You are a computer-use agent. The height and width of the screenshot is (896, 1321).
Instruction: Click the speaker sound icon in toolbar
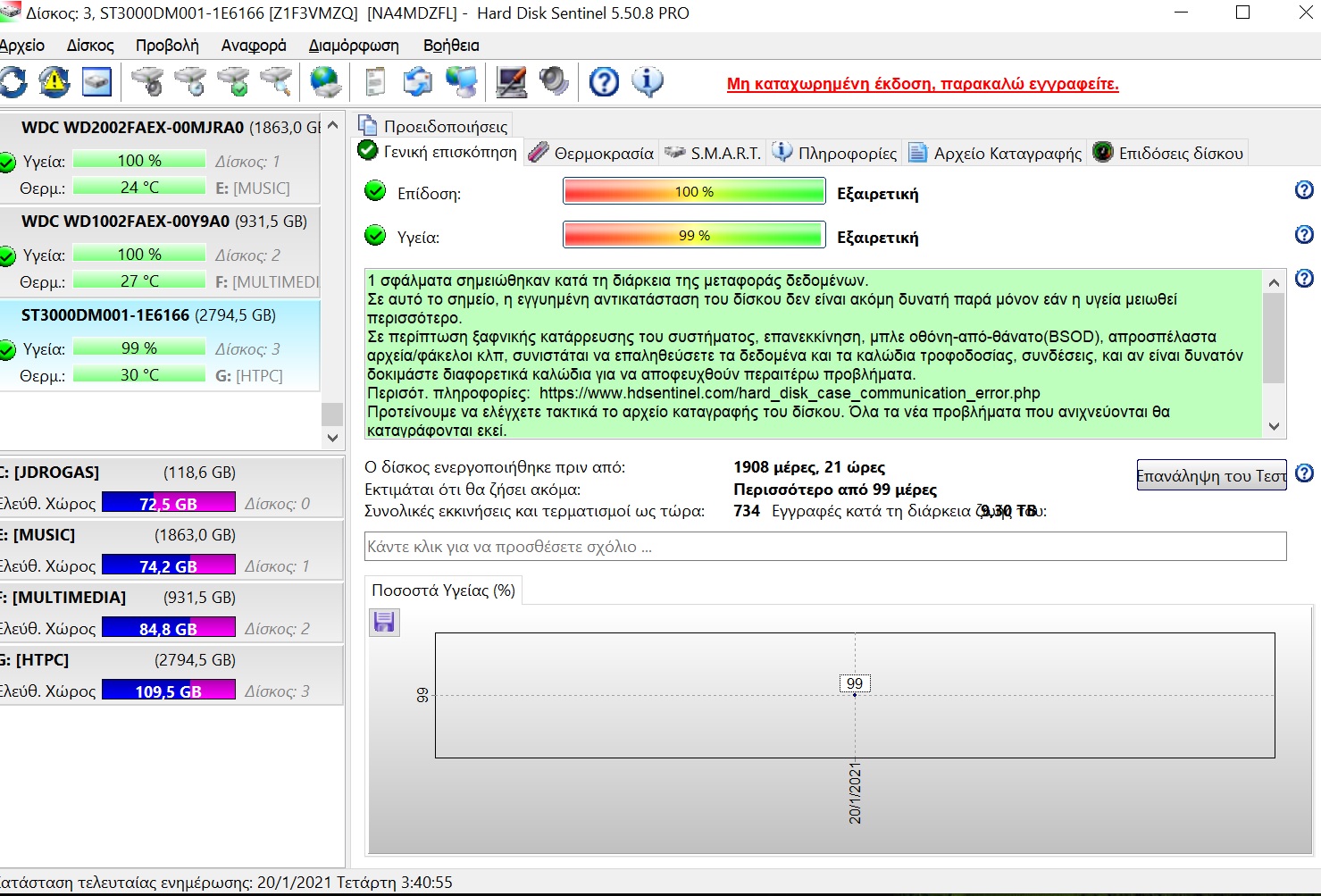(x=554, y=82)
